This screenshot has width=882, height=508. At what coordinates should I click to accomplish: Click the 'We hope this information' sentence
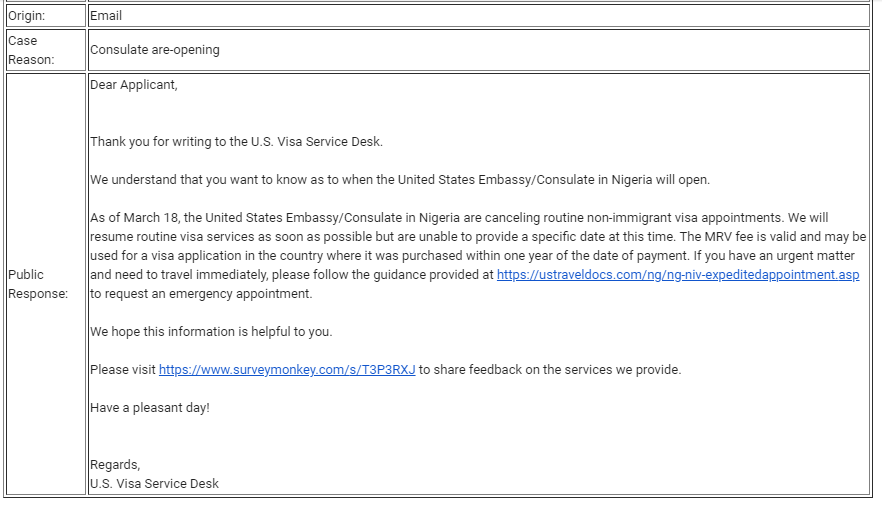point(211,332)
